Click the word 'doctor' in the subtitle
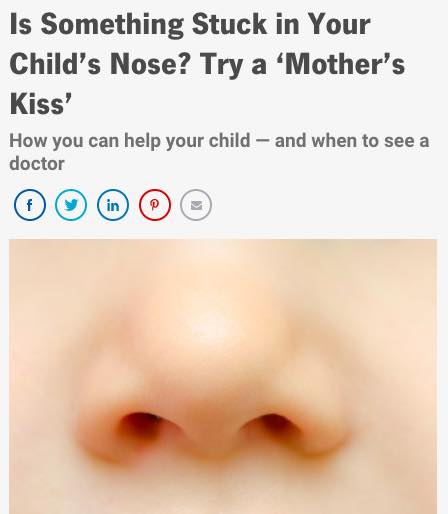 click(37, 164)
